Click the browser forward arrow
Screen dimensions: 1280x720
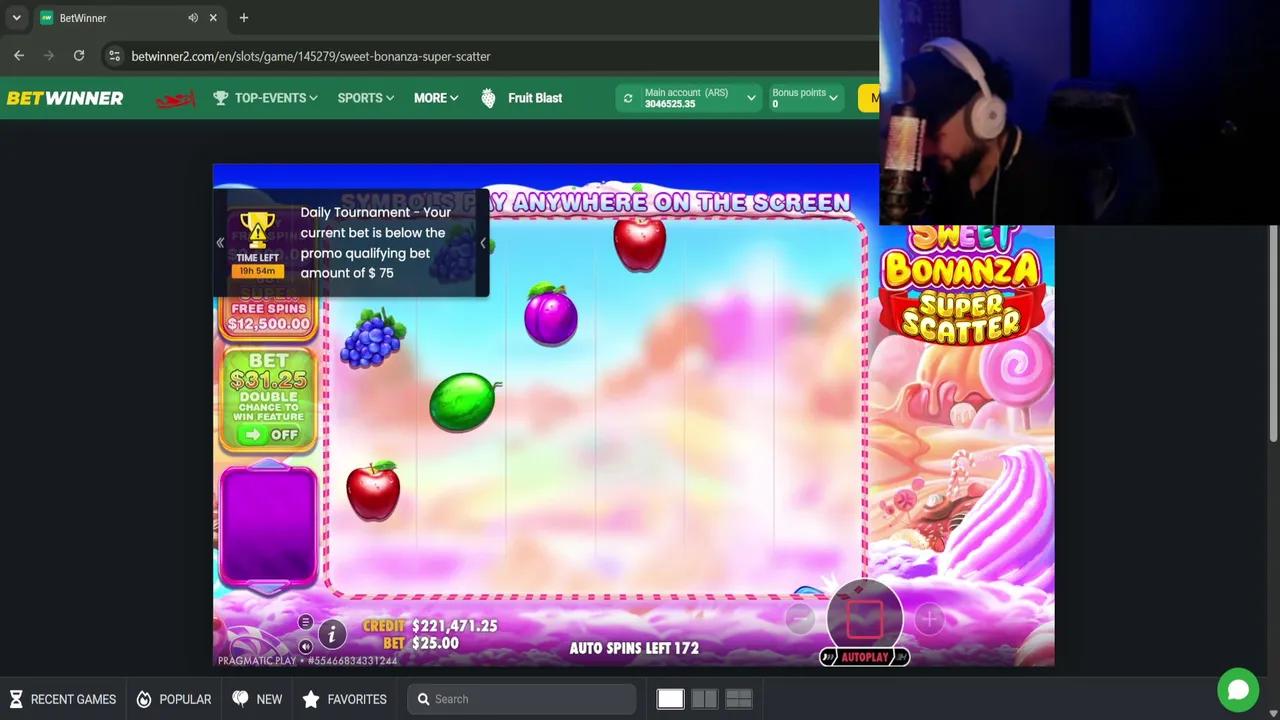tap(49, 56)
